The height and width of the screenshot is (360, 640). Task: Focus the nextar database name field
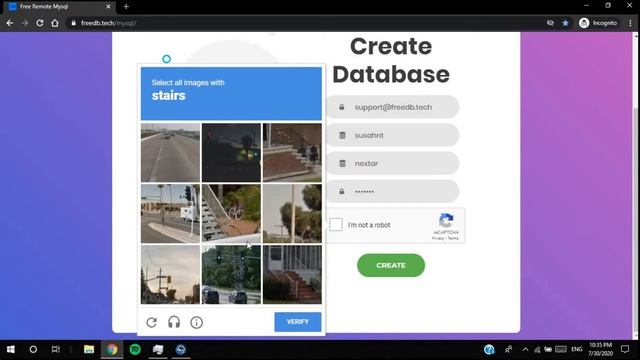click(393, 163)
